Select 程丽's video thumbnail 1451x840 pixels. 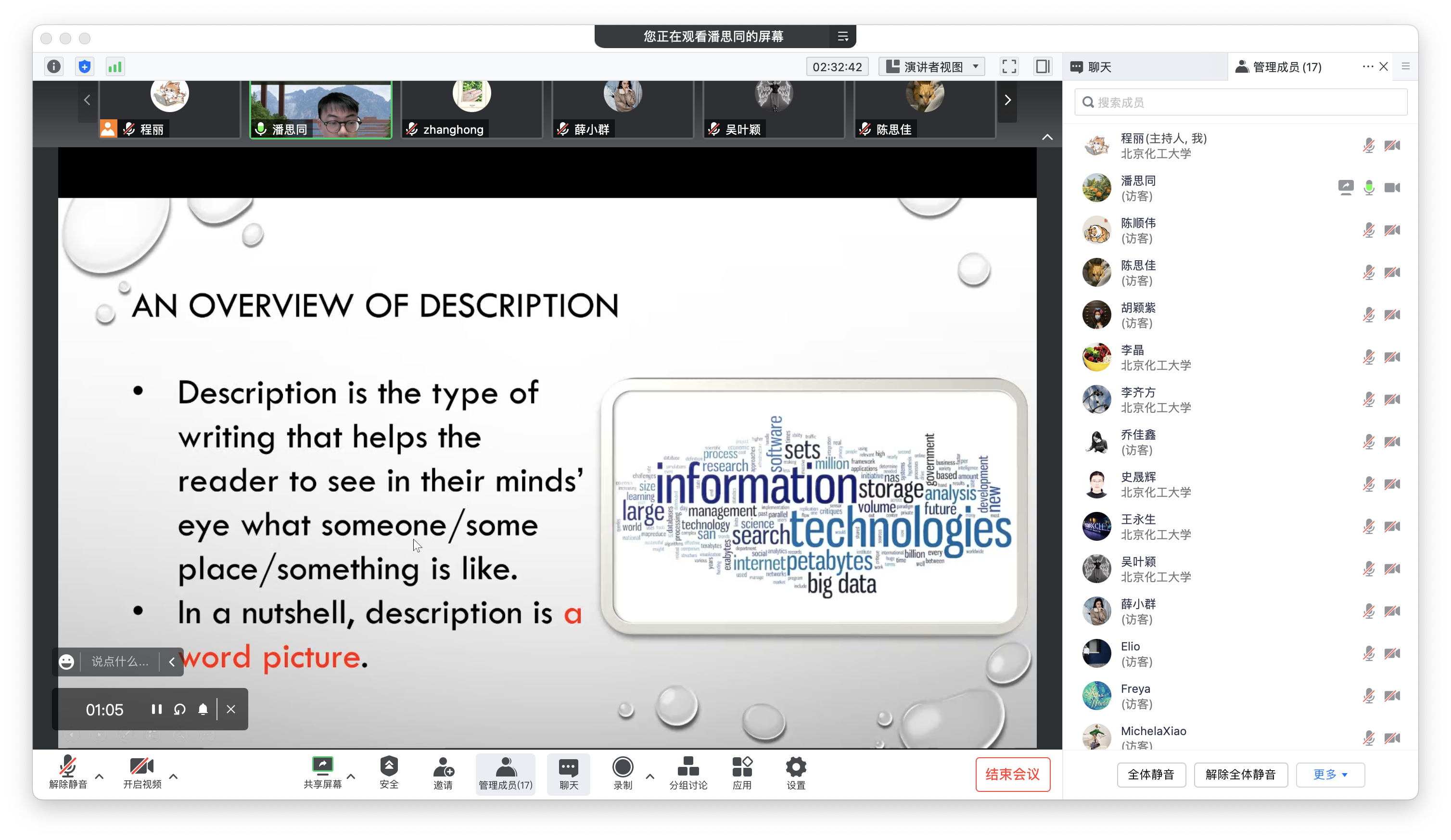(169, 109)
